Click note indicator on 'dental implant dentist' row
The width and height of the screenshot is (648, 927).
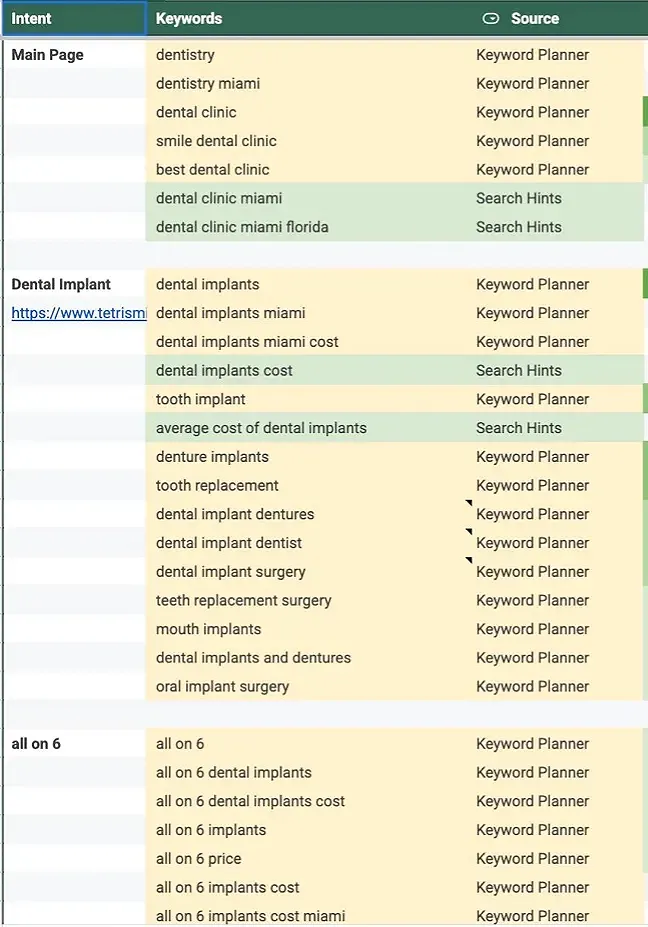click(469, 533)
